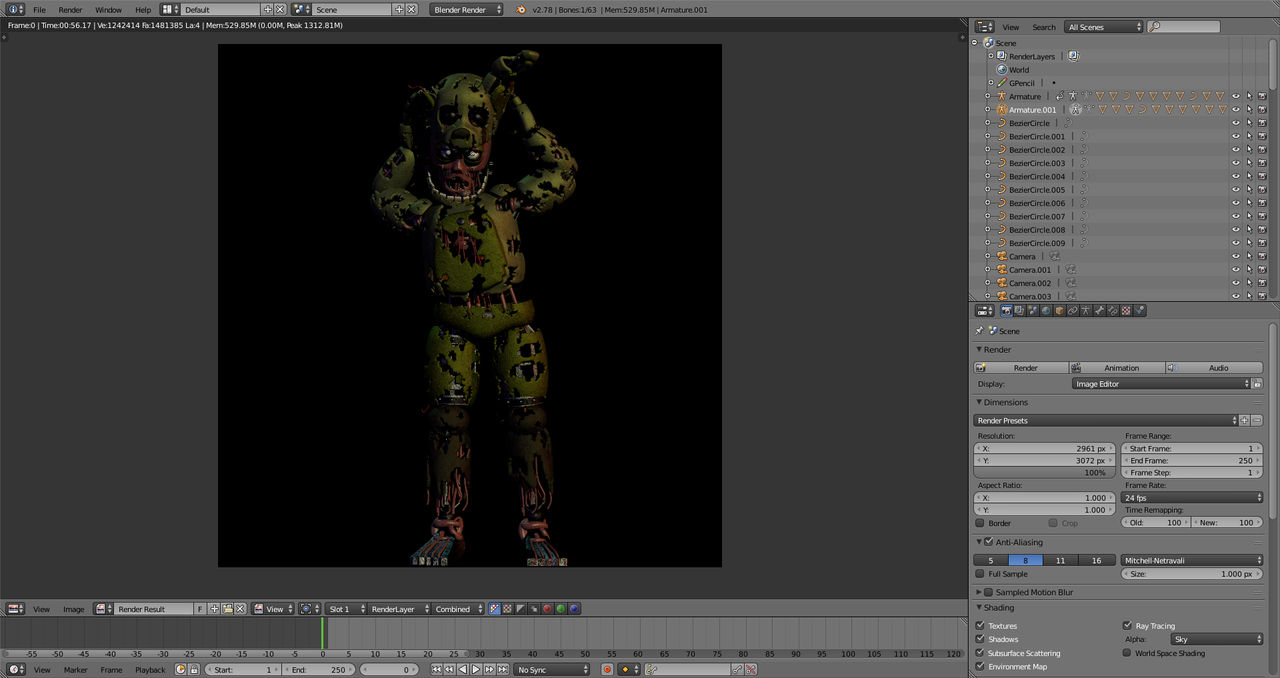Image resolution: width=1280 pixels, height=678 pixels.
Task: Select 16 anti-aliasing samples
Action: (x=1097, y=561)
